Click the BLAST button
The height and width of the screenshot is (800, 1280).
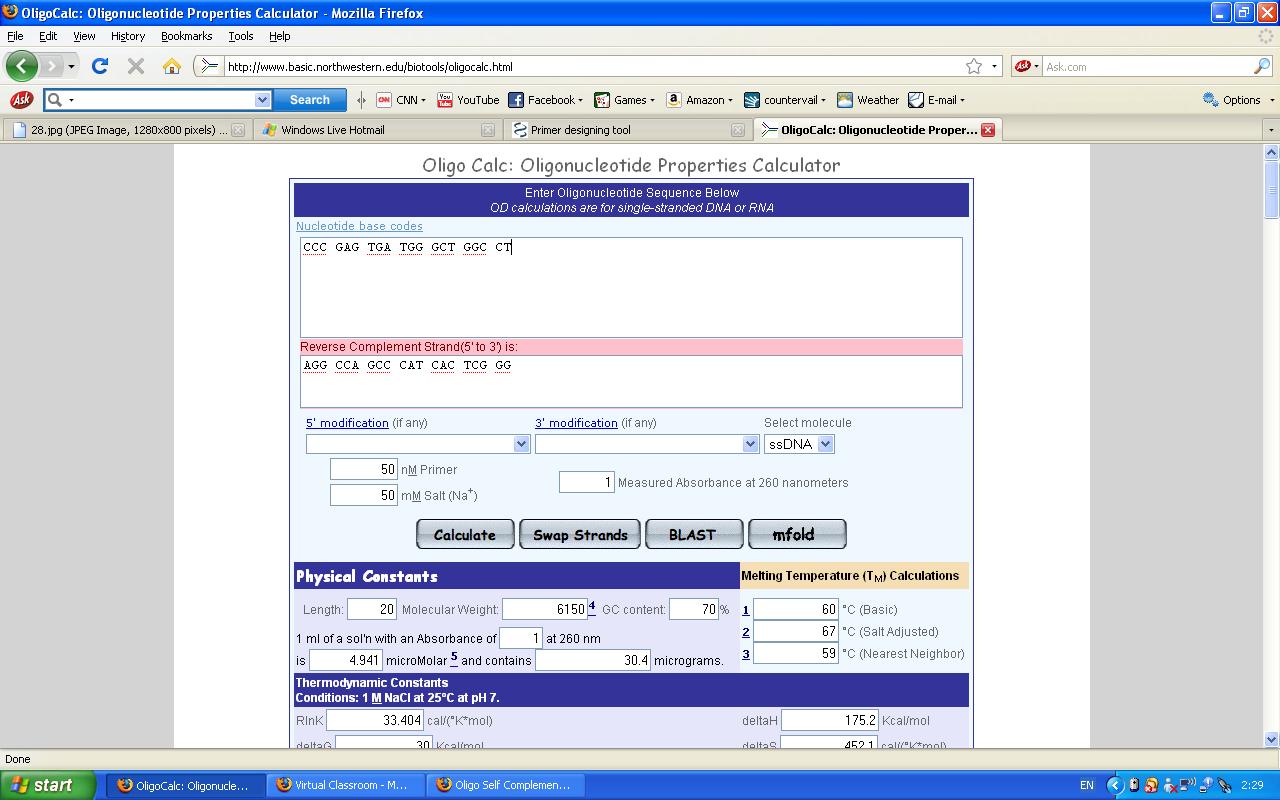coord(693,535)
